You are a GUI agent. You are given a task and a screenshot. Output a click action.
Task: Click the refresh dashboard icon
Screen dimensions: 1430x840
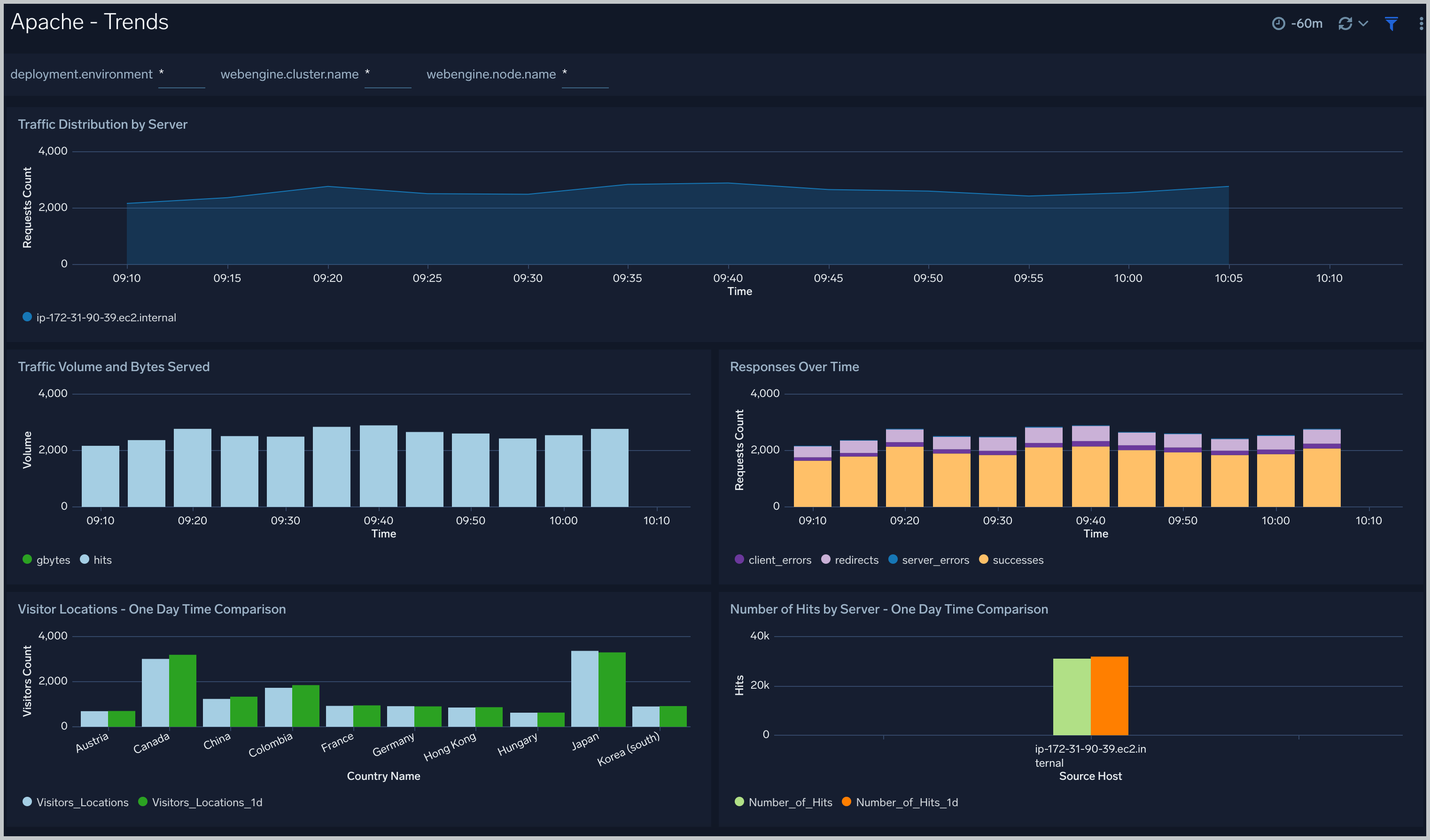pos(1345,23)
